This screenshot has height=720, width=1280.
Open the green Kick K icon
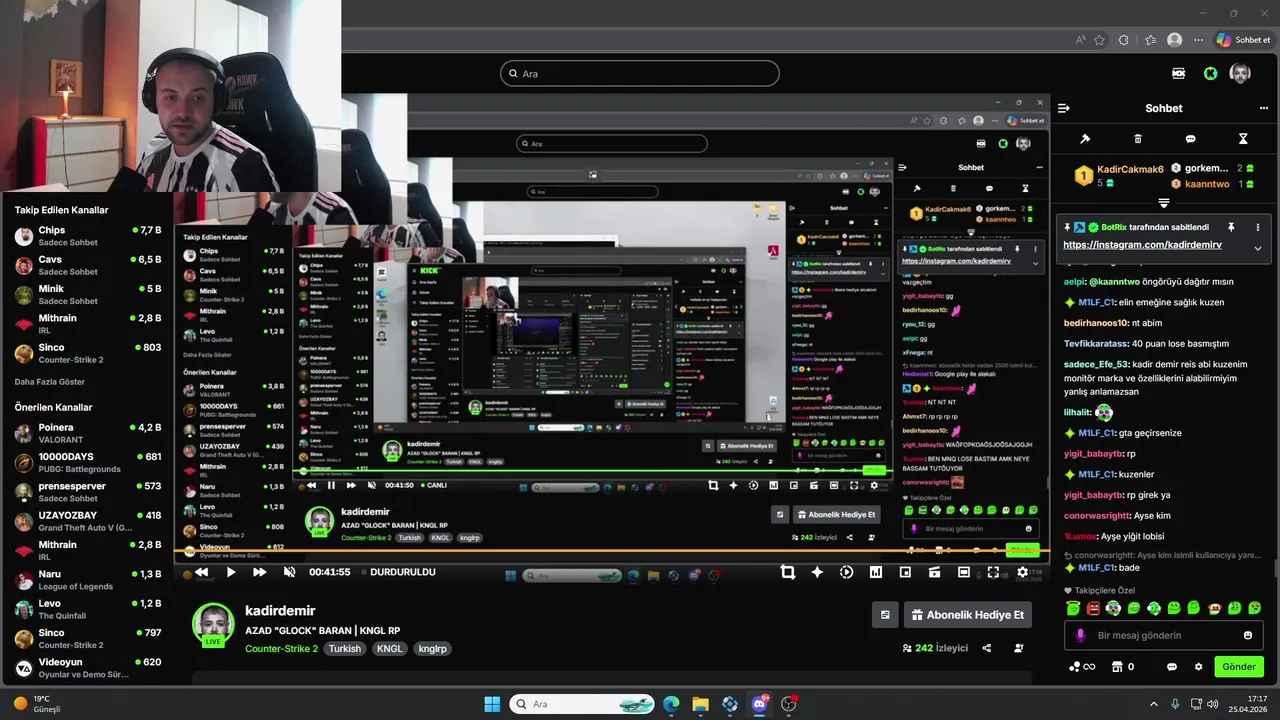(x=1210, y=73)
